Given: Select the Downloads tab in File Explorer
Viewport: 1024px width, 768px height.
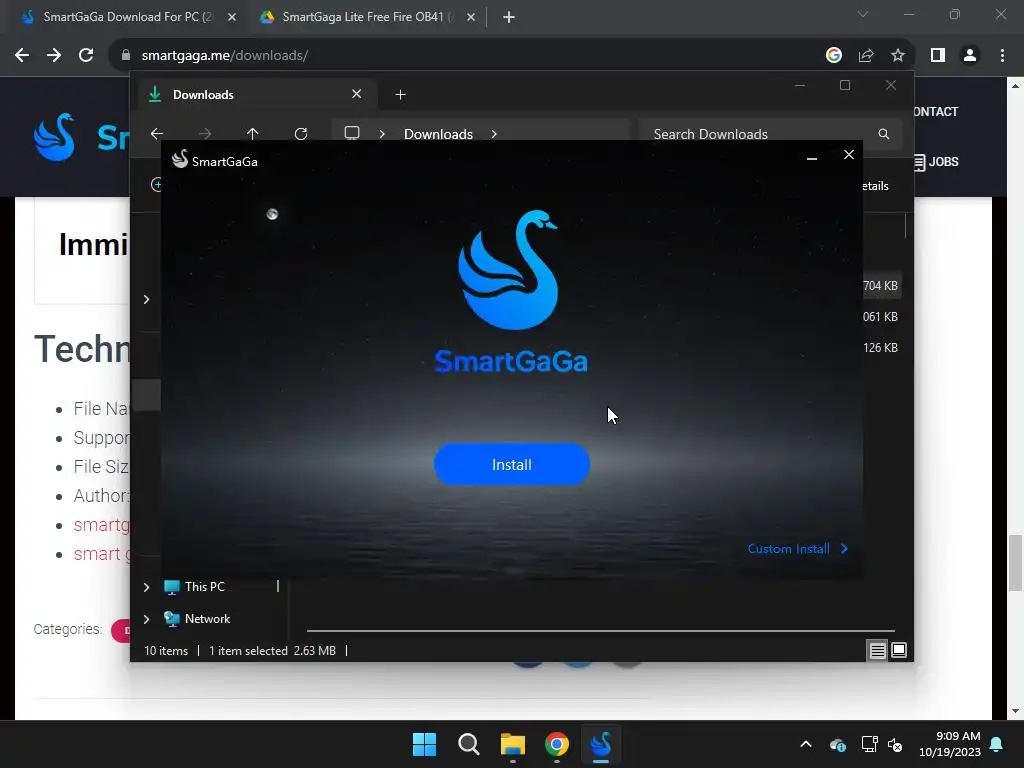Looking at the screenshot, I should point(258,95).
